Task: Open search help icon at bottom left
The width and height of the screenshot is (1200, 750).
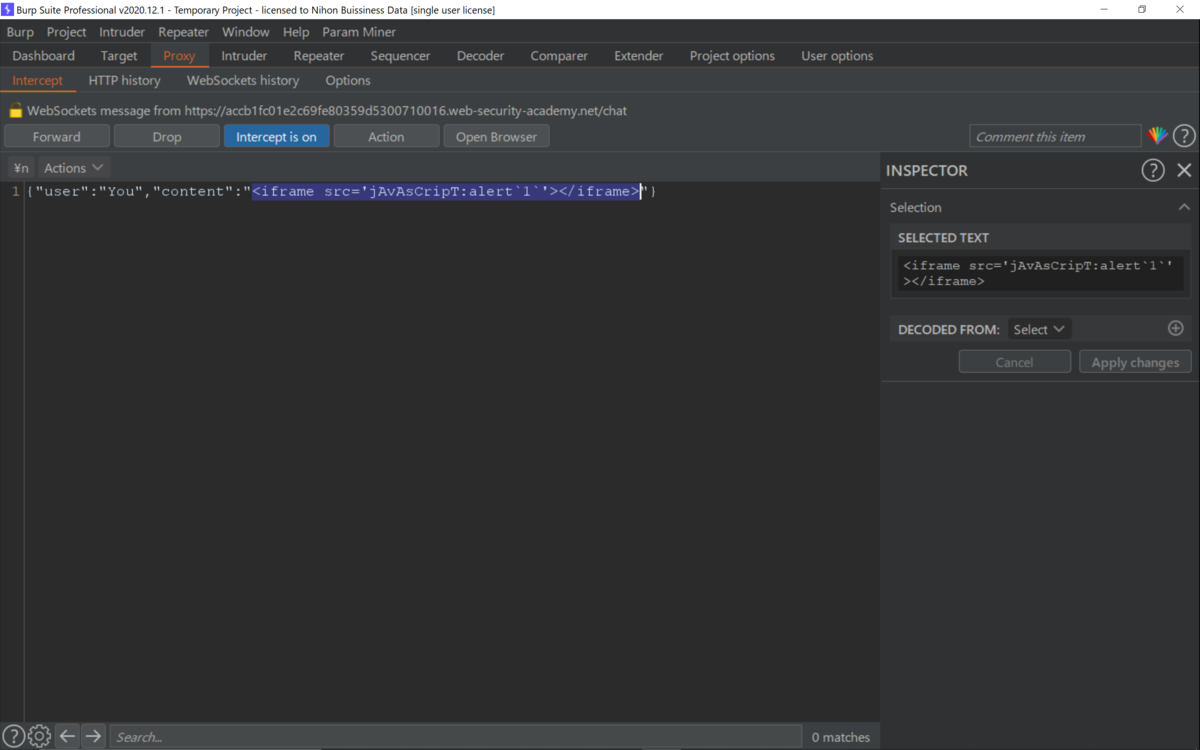Action: coord(13,737)
